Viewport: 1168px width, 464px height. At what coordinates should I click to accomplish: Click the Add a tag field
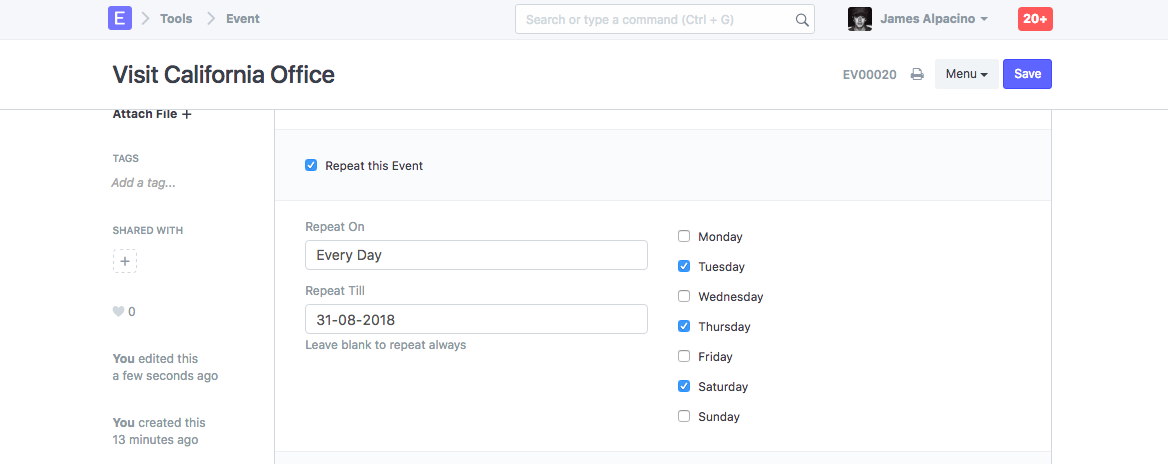point(143,183)
